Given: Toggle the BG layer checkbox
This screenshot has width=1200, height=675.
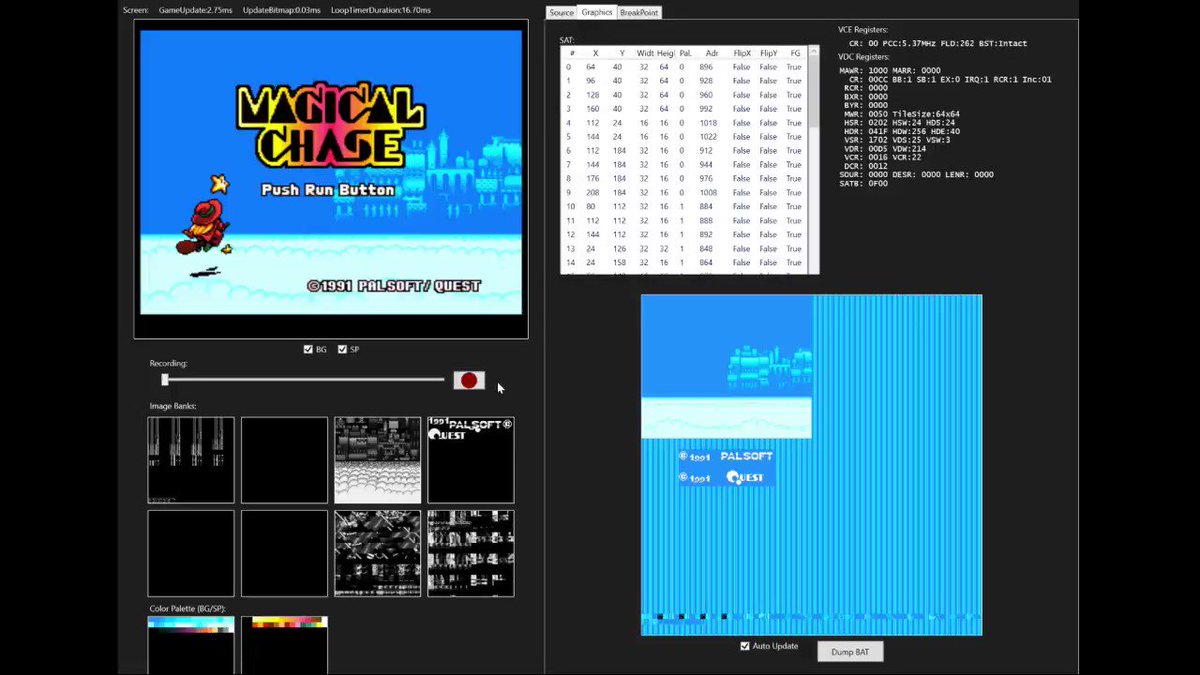Looking at the screenshot, I should click(308, 349).
